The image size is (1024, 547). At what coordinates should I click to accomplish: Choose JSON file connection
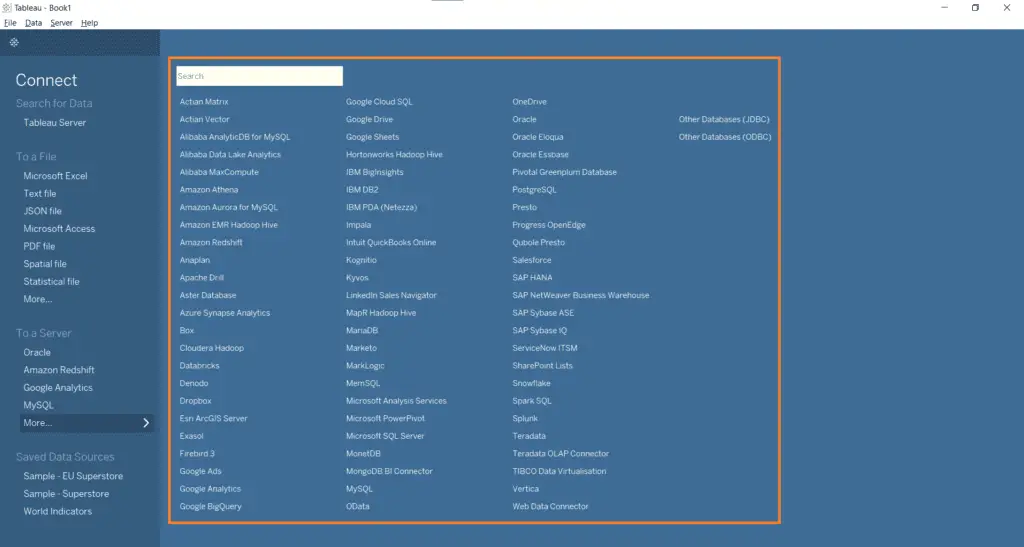[x=42, y=211]
